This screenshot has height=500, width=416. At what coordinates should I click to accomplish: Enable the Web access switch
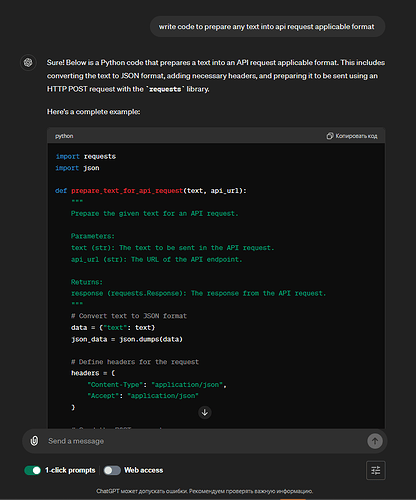[112, 470]
